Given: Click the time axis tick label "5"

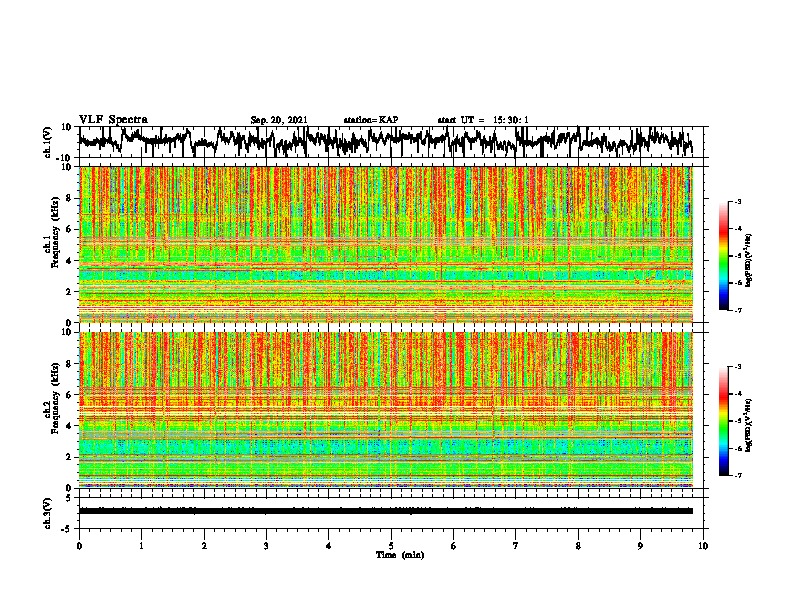Looking at the screenshot, I should 391,546.
